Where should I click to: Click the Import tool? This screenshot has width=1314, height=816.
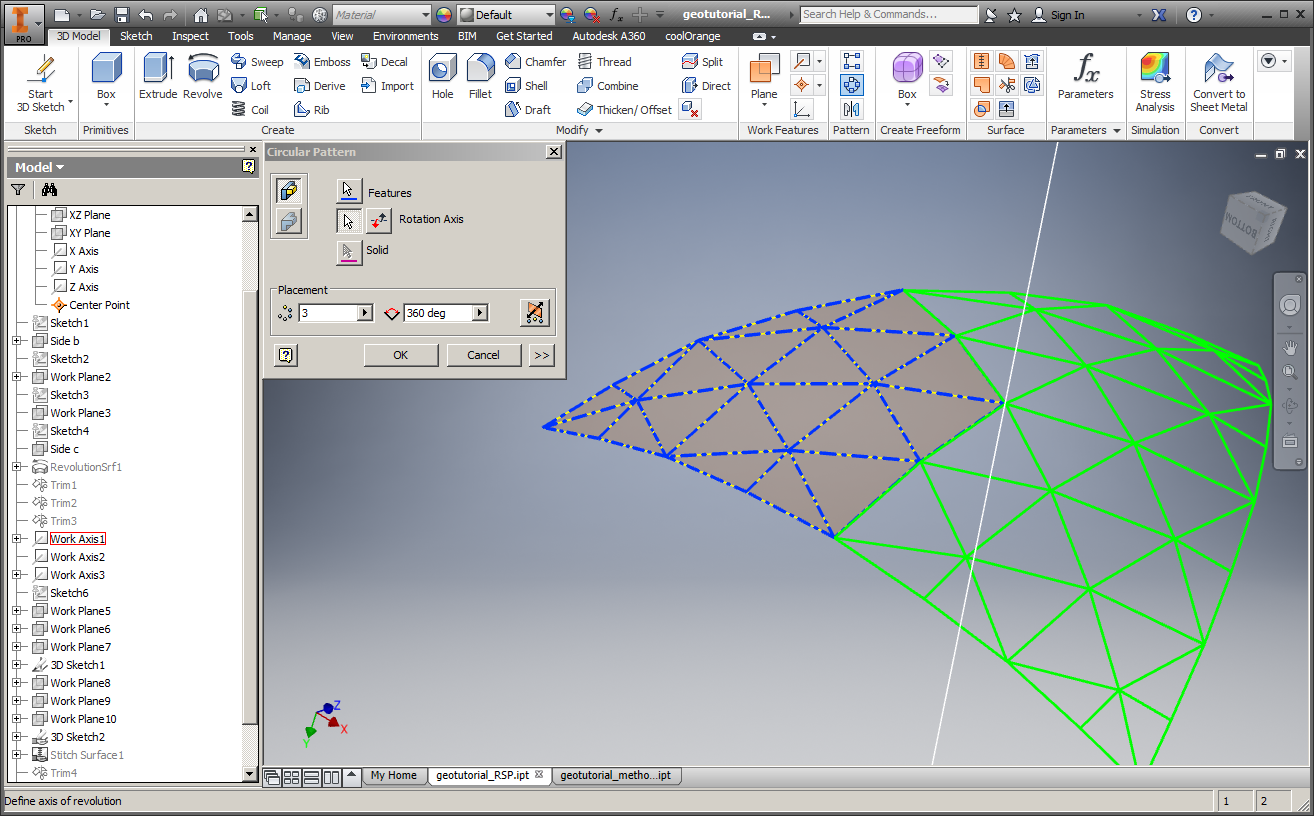388,86
